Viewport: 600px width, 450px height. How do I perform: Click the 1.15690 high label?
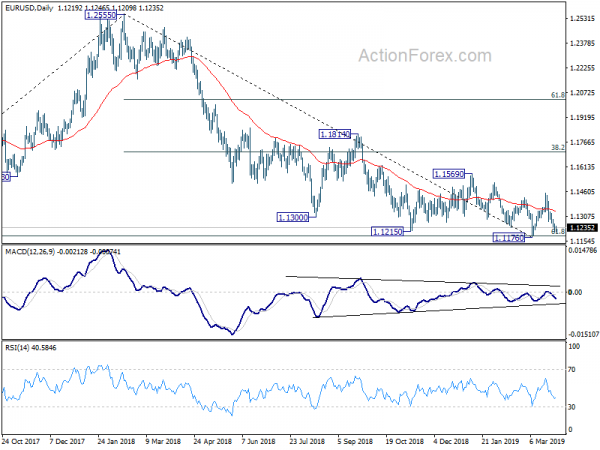click(449, 174)
